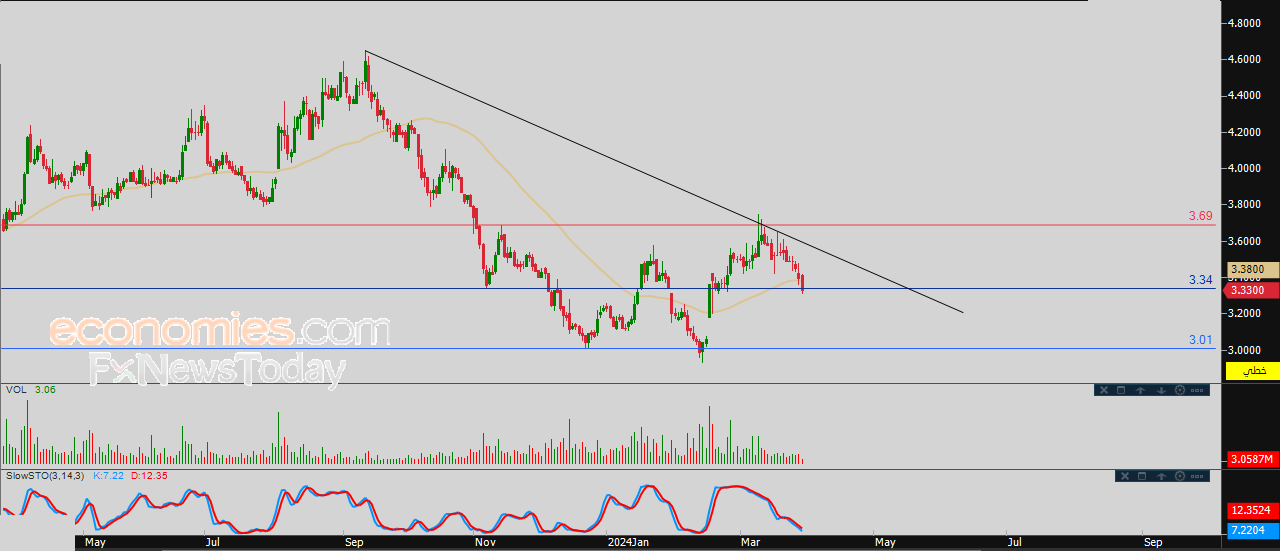Open VOL panel settings gear

pos(1180,390)
